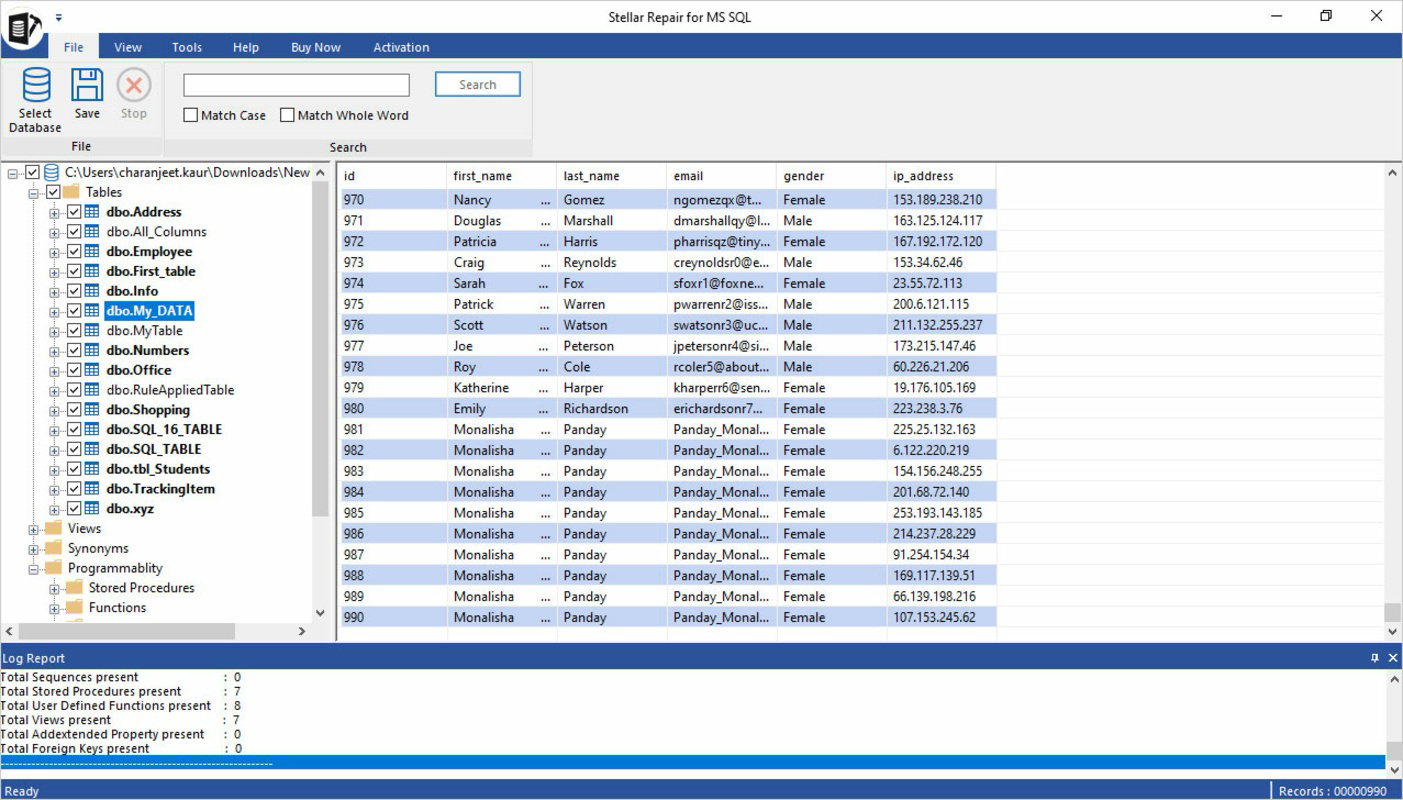Pin the Log Report panel

coord(1375,658)
